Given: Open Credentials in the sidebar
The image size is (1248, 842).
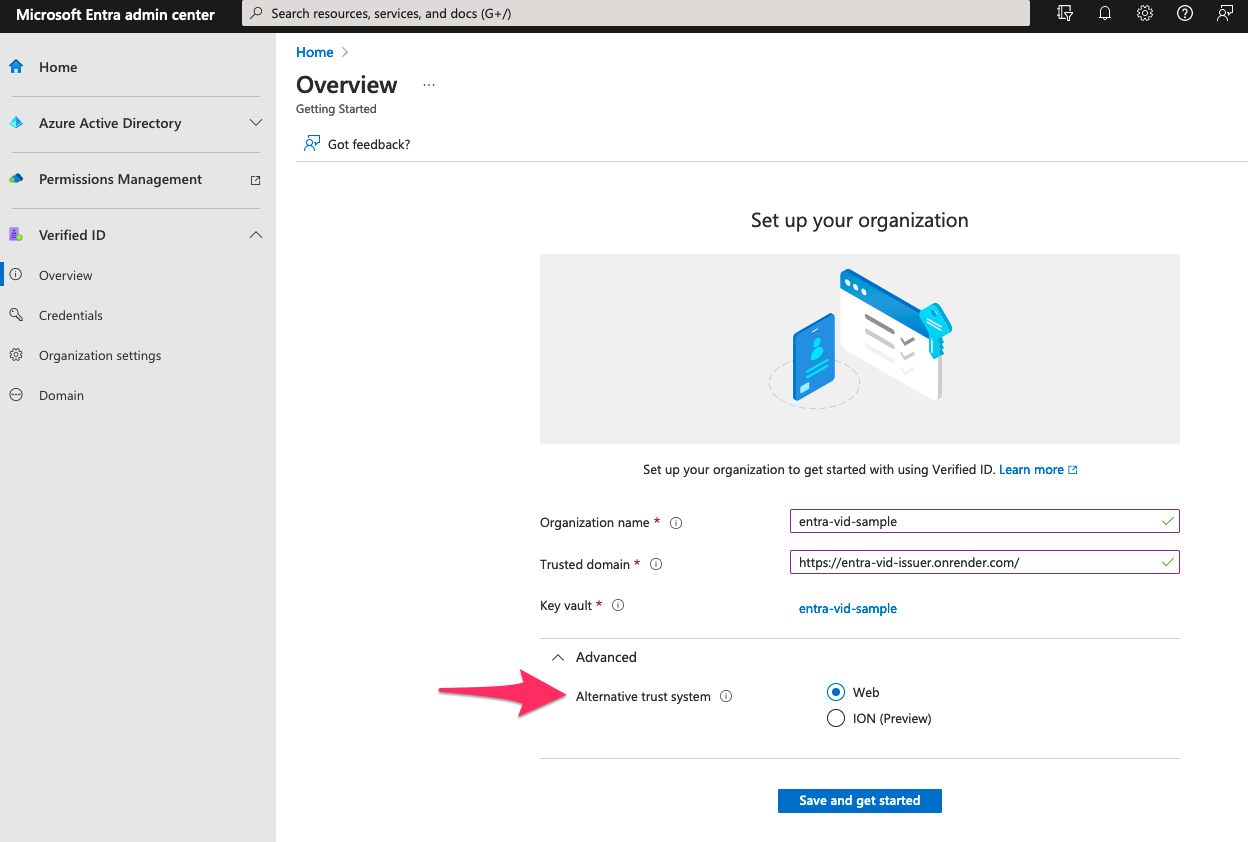Looking at the screenshot, I should pyautogui.click(x=70, y=315).
